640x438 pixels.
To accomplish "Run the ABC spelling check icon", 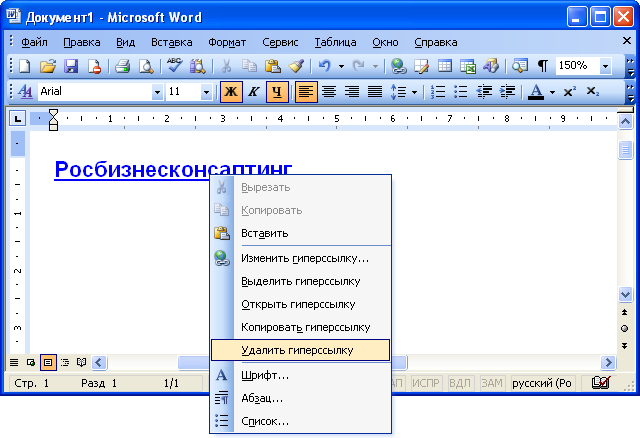I will pos(175,66).
